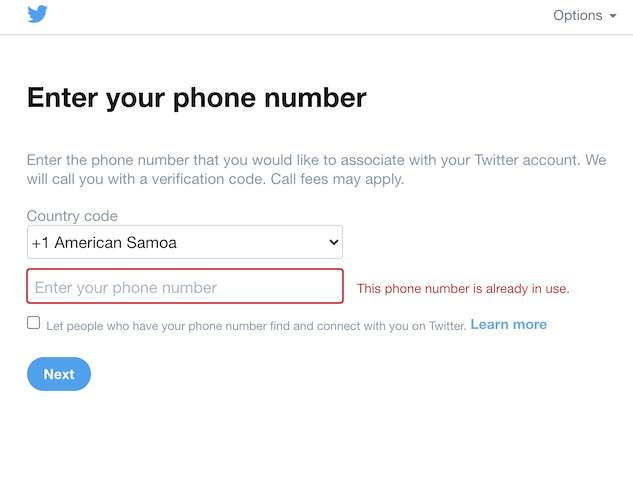Click the chevron arrow in country code dropdown
Viewport: 633px width, 490px height.
click(x=334, y=243)
